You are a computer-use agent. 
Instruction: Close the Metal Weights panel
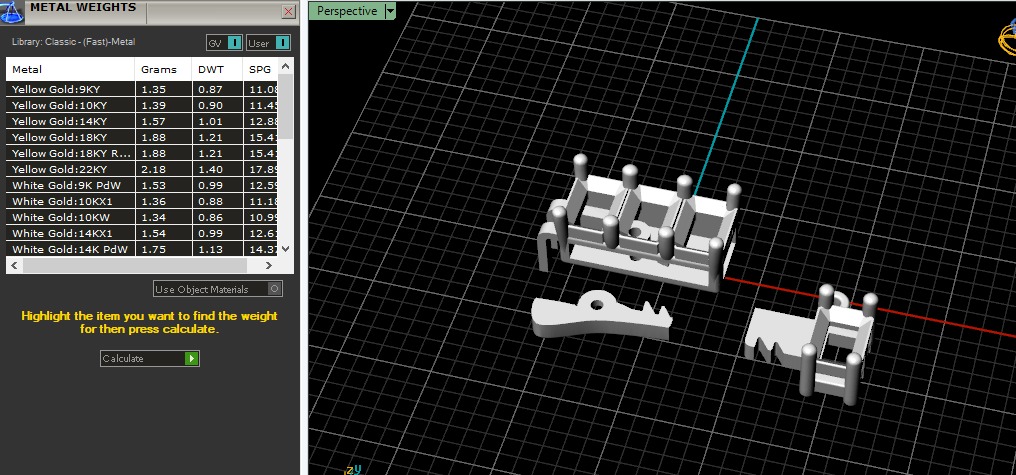click(x=289, y=12)
